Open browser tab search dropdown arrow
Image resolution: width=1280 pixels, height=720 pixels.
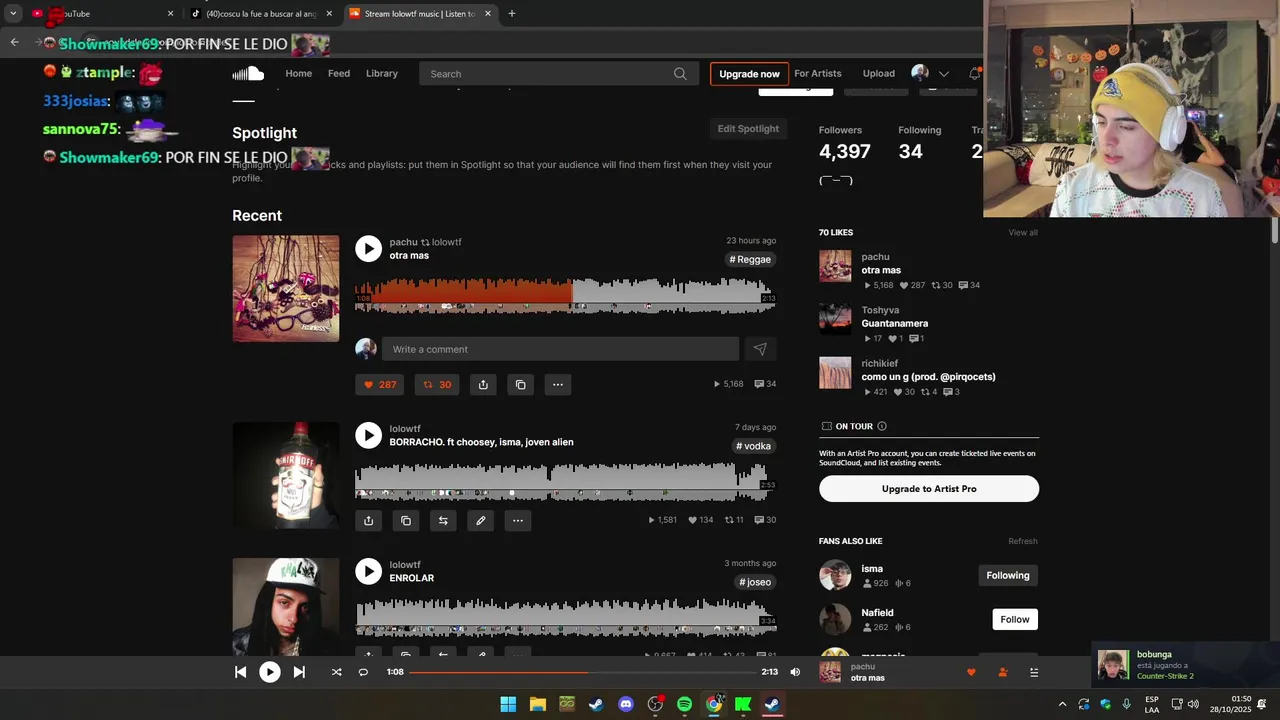click(13, 14)
